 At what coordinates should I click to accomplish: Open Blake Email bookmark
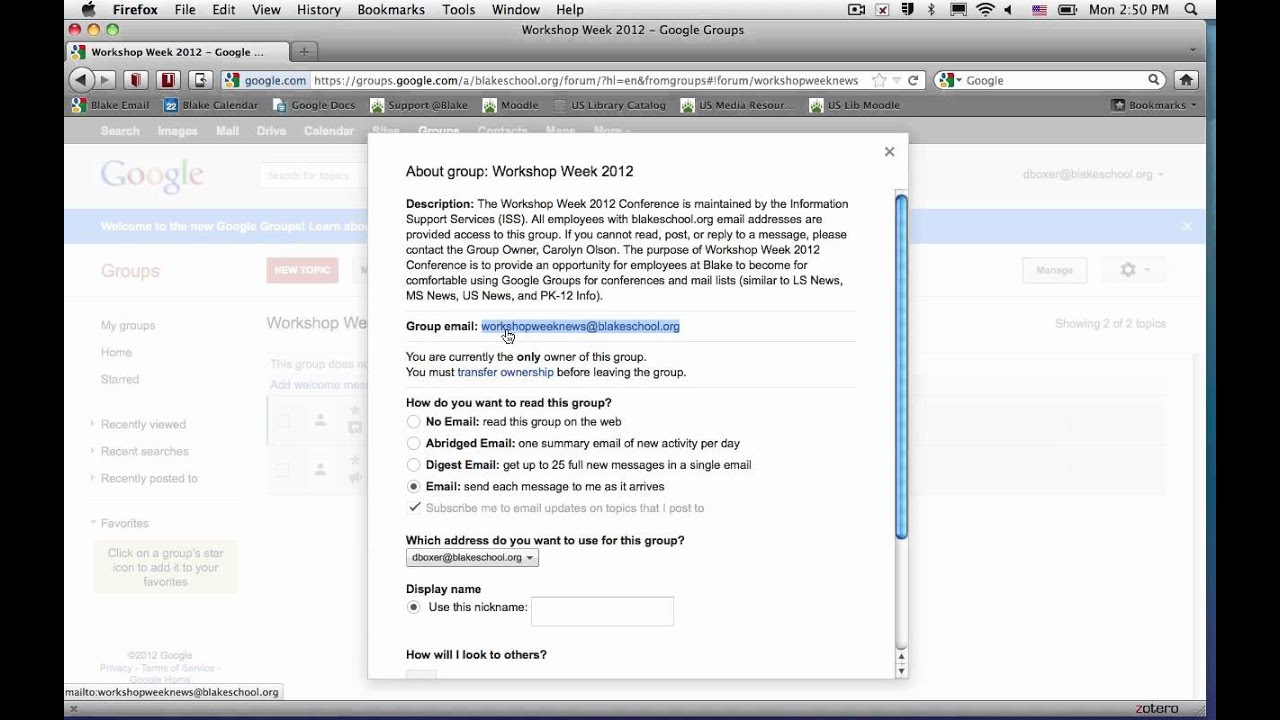pyautogui.click(x=111, y=105)
